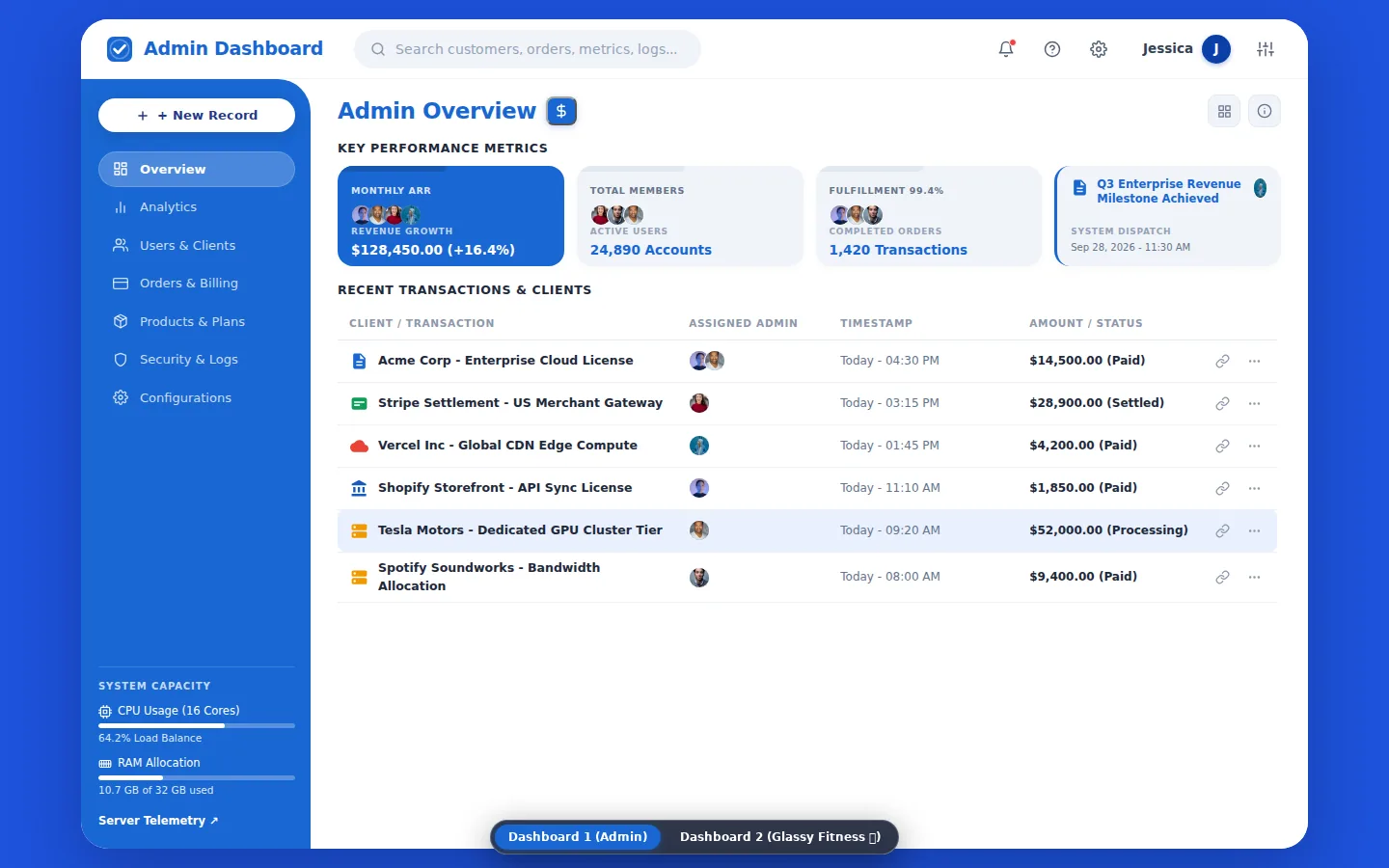This screenshot has width=1389, height=868.
Task: Copy link for Vercel Inc row
Action: pyautogui.click(x=1222, y=446)
